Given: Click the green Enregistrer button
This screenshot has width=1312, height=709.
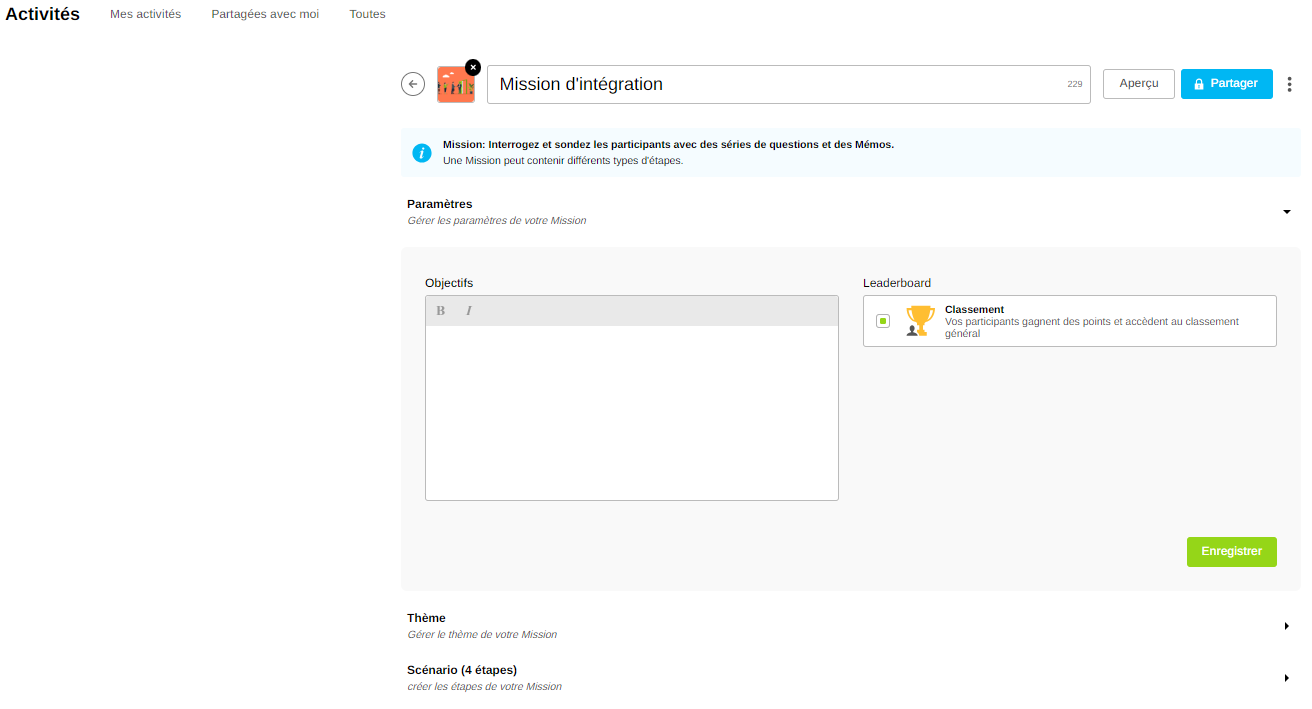Looking at the screenshot, I should click(x=1231, y=552).
